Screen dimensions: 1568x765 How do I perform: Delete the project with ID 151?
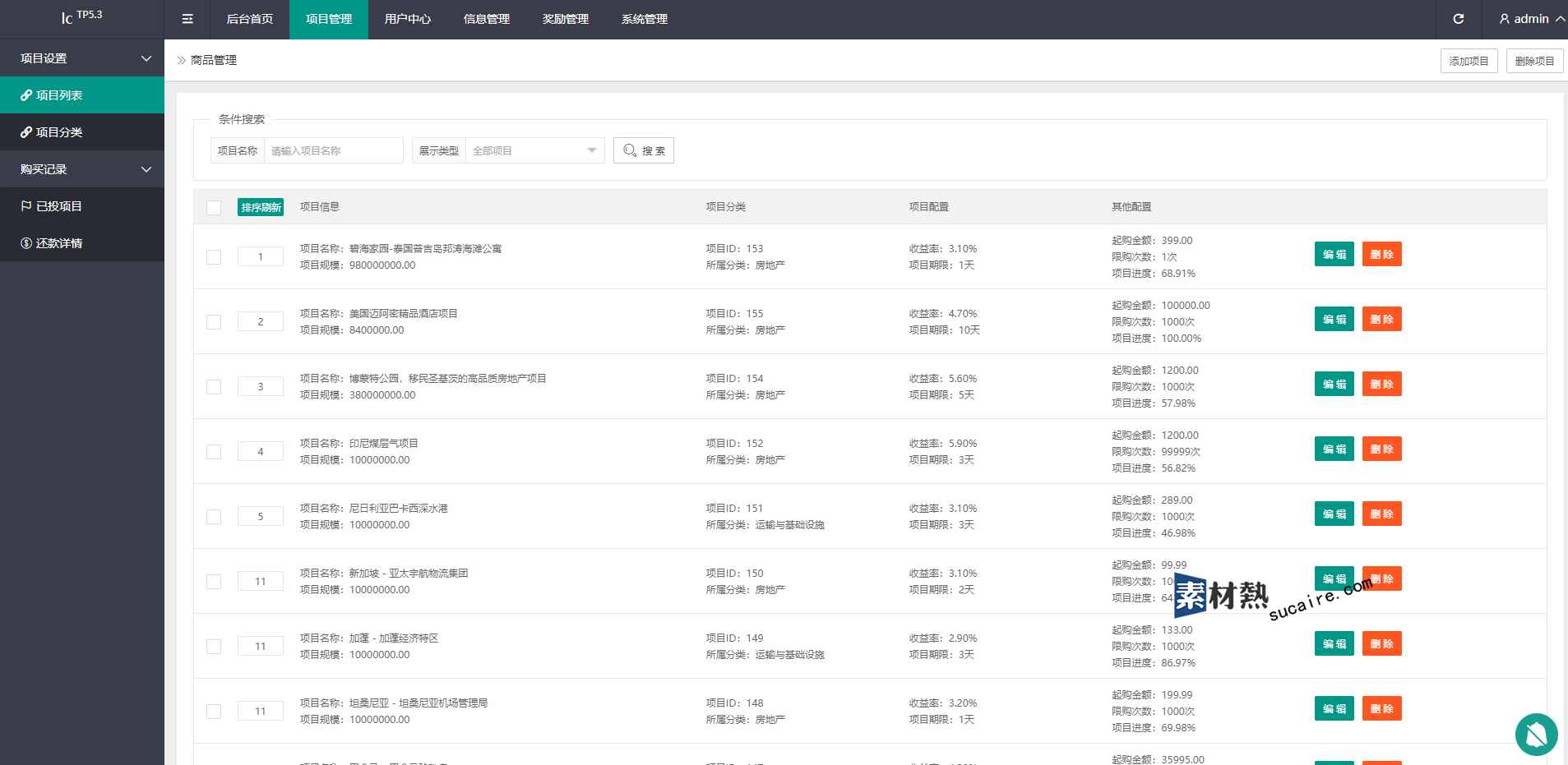tap(1381, 514)
